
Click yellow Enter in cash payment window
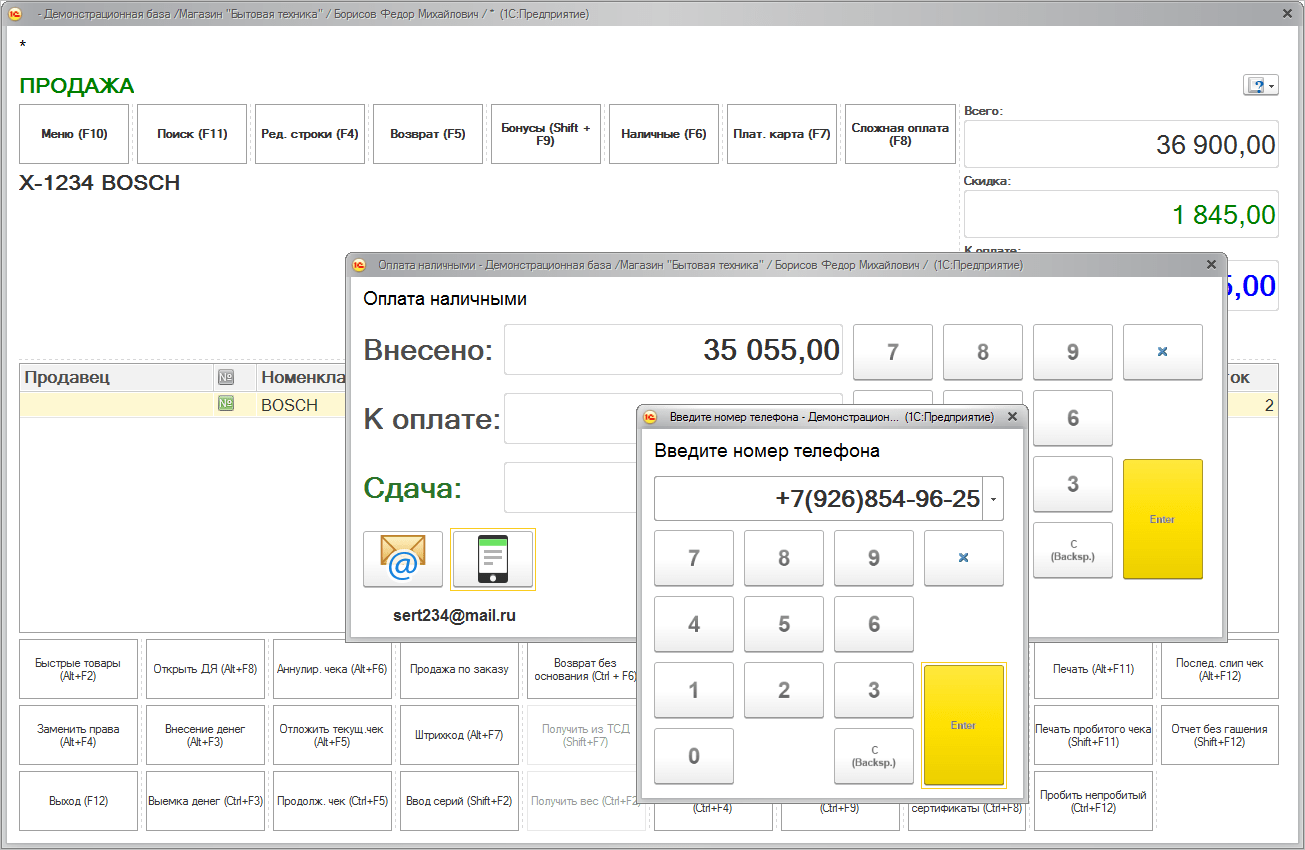pyautogui.click(x=1163, y=519)
